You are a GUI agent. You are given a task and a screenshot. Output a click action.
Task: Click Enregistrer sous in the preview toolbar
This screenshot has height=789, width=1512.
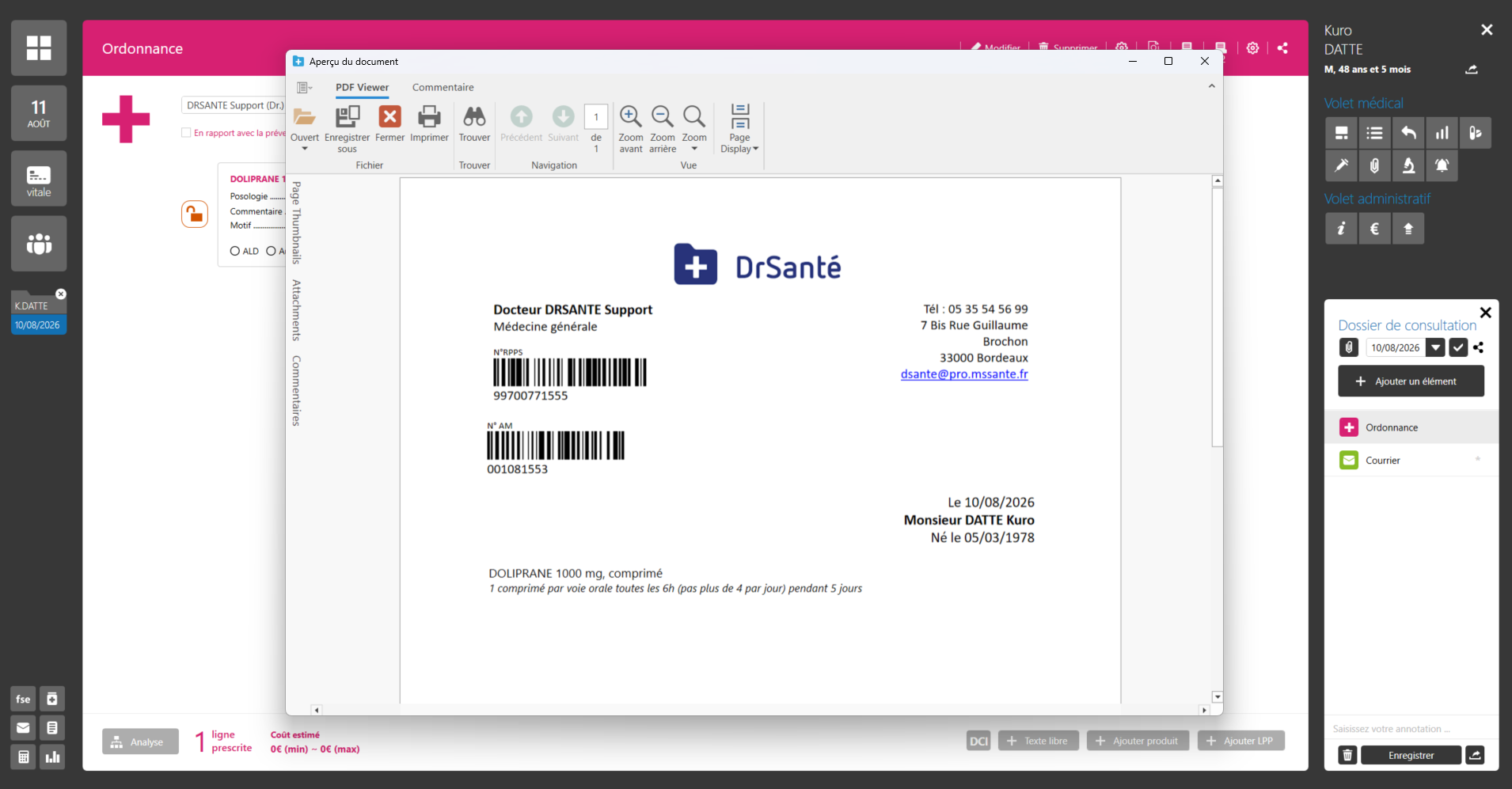tap(347, 129)
